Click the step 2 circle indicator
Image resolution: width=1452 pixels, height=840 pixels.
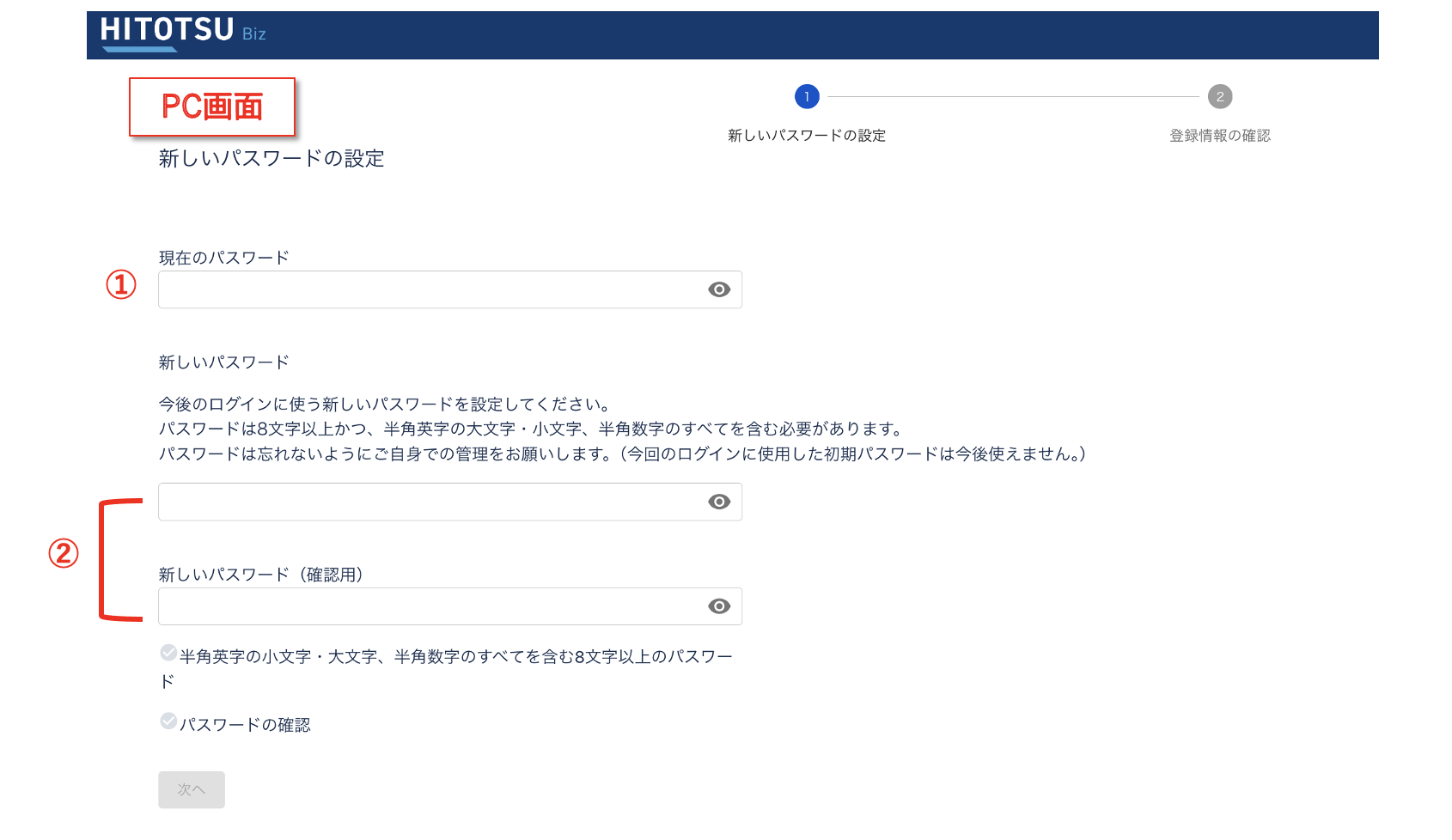point(1219,96)
